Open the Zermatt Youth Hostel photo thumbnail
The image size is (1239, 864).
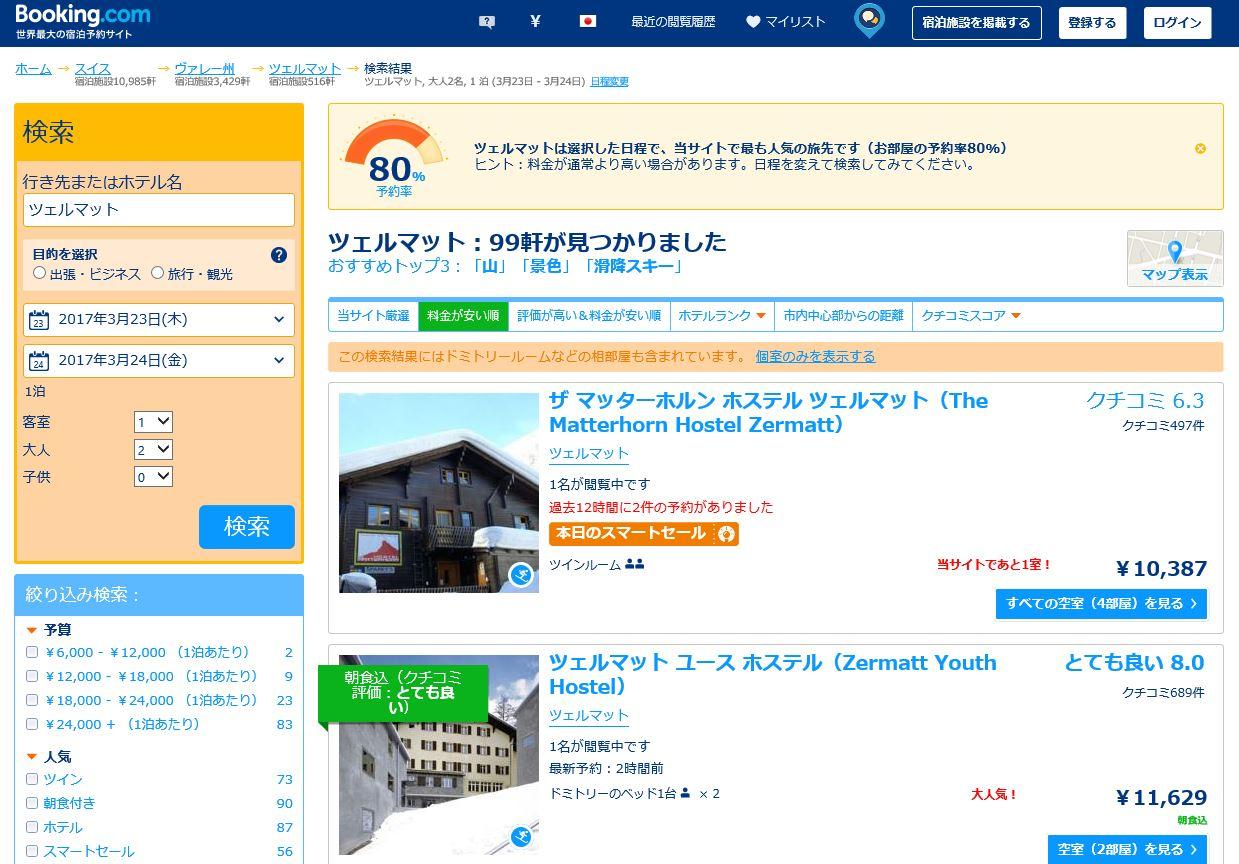click(439, 755)
